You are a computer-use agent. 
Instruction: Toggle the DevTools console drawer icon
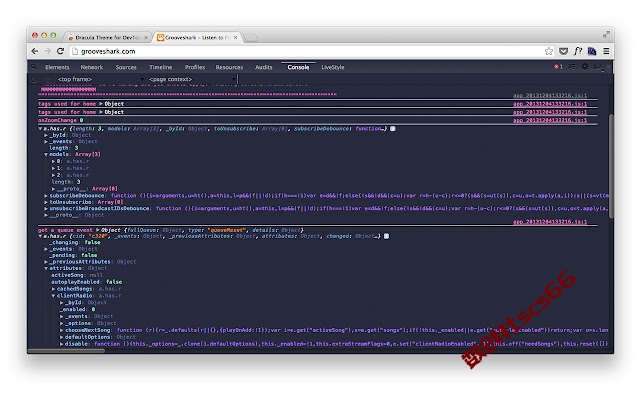(572, 67)
